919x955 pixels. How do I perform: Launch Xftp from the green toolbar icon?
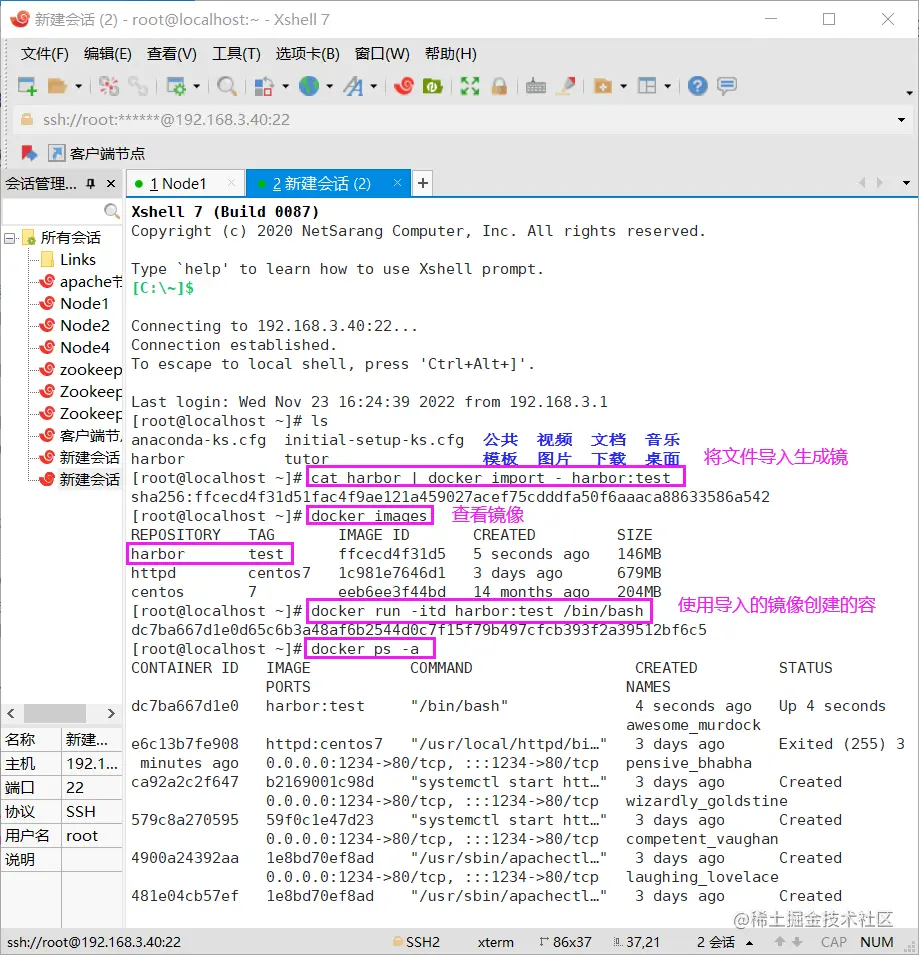click(x=432, y=86)
